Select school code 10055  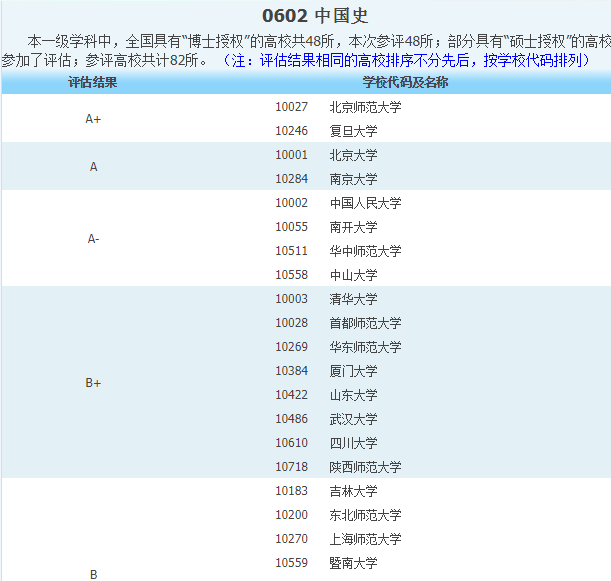[x=292, y=227]
